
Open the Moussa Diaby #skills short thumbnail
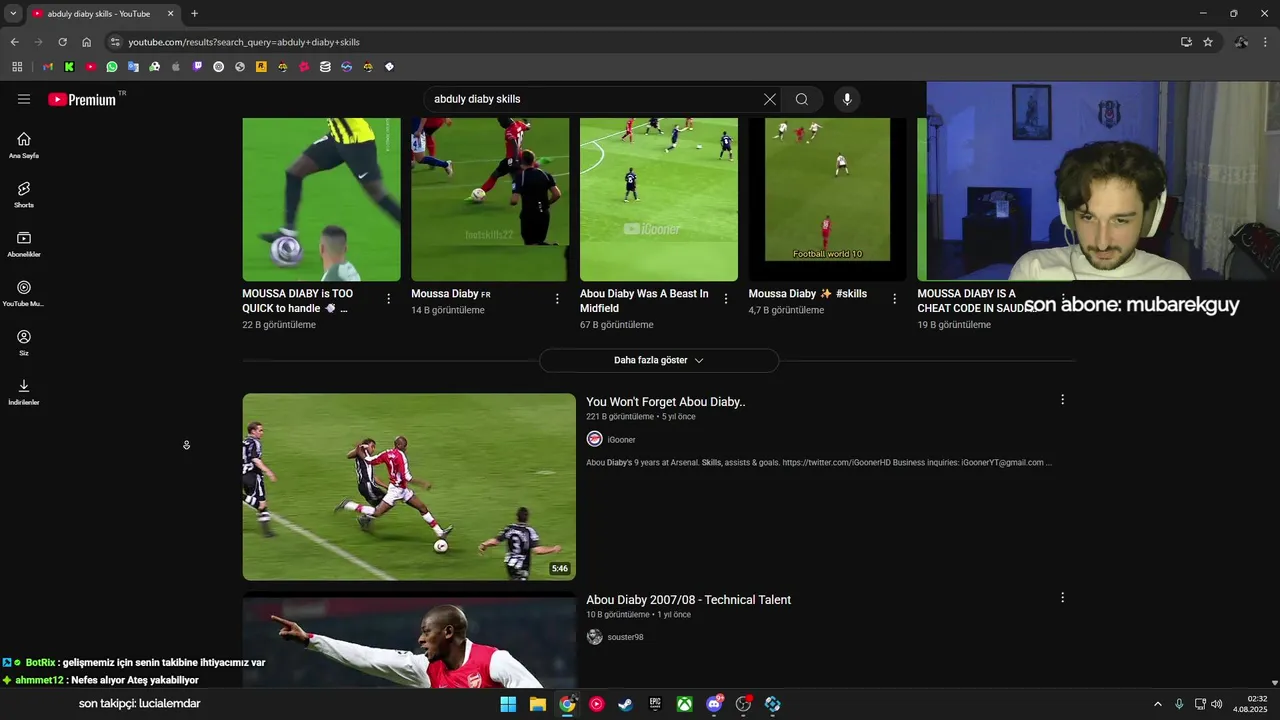pos(827,199)
